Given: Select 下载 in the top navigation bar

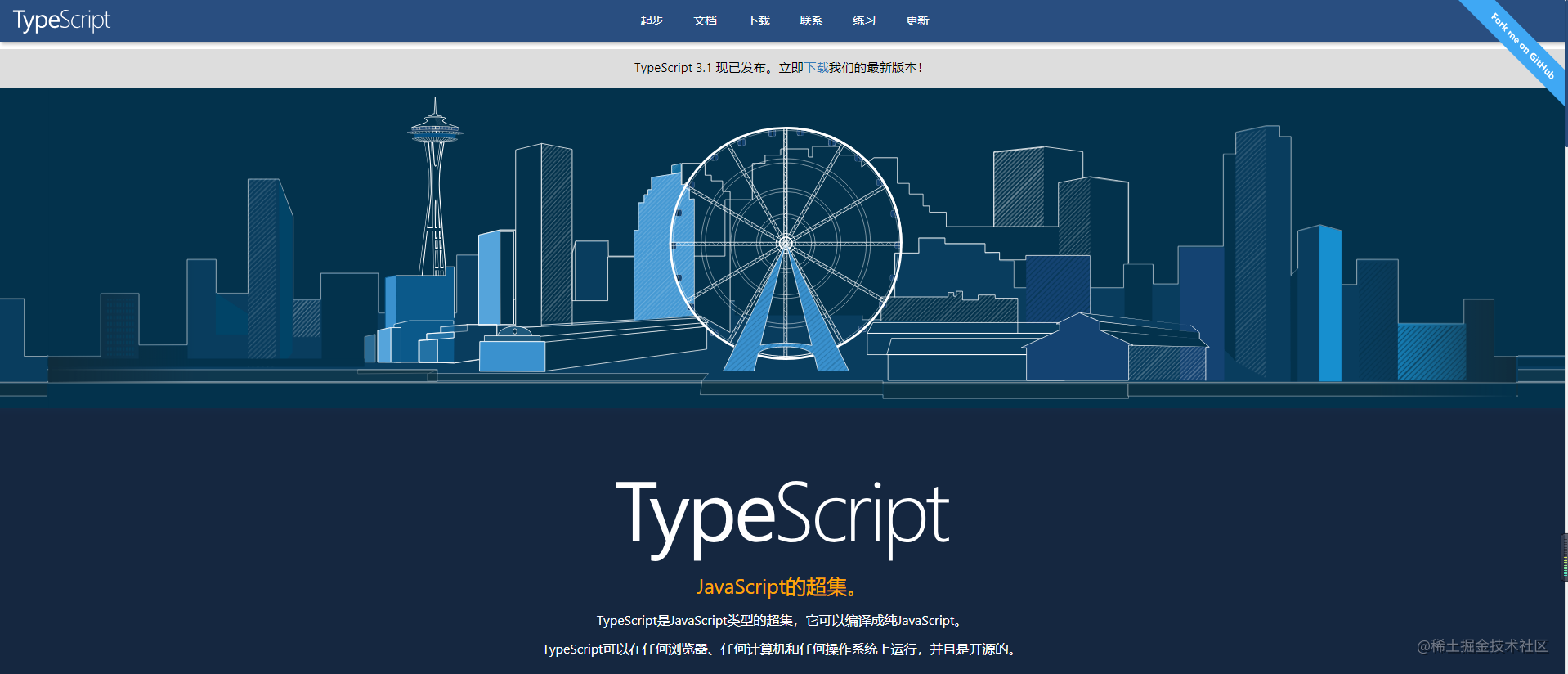Looking at the screenshot, I should coord(758,20).
